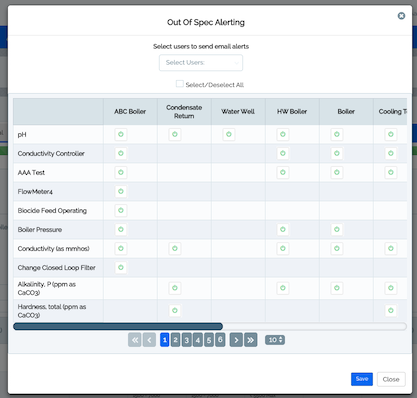Screen dimensions: 417x398
Task: Toggle Conductivity Controller alert for HW Boiler
Action: 283,153
